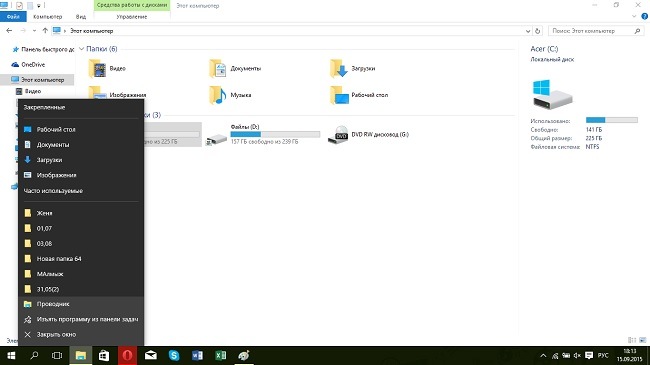This screenshot has height=365, width=650.
Task: Select Изображения in the jump list
Action: 81,175
